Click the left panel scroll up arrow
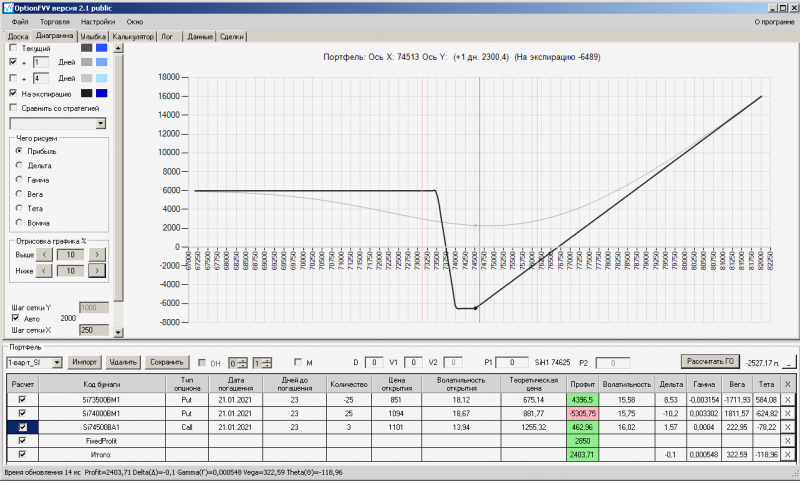Image resolution: width=800 pixels, height=481 pixels. (x=118, y=48)
